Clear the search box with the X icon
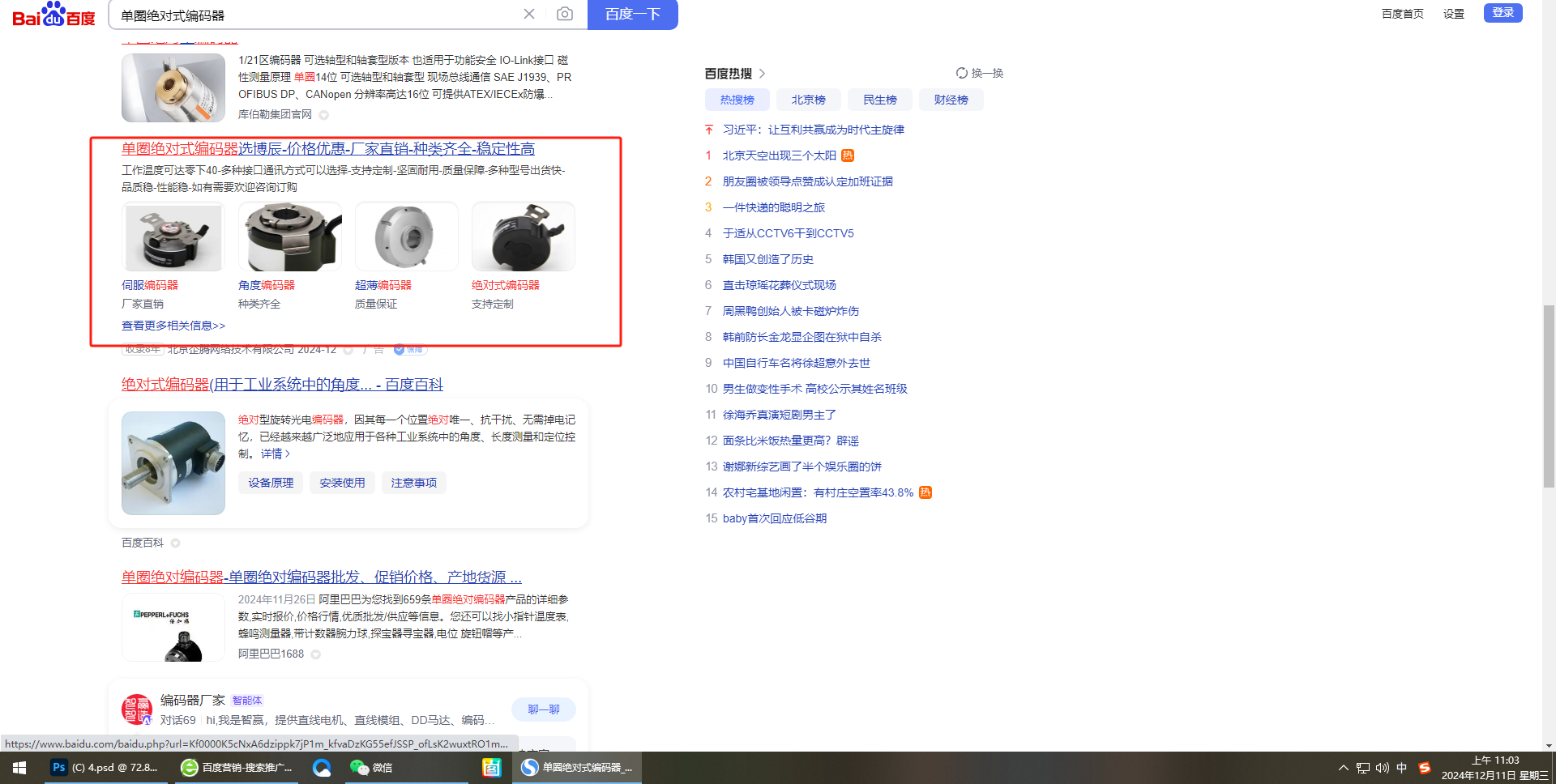The image size is (1556, 784). (x=529, y=14)
